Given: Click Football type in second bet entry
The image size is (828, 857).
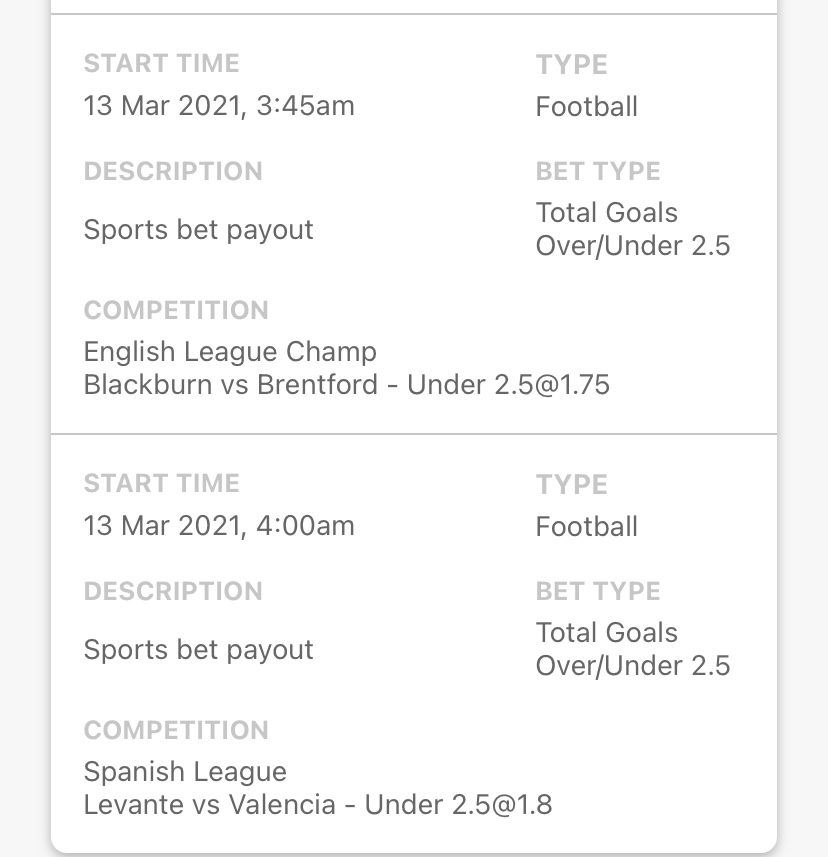Looking at the screenshot, I should [586, 527].
